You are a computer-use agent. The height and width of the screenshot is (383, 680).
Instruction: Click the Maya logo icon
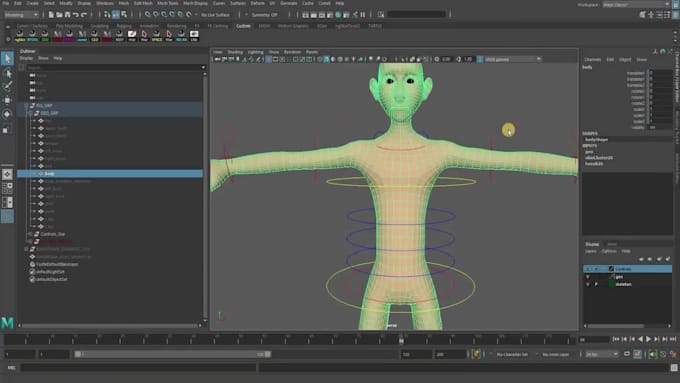click(x=7, y=322)
